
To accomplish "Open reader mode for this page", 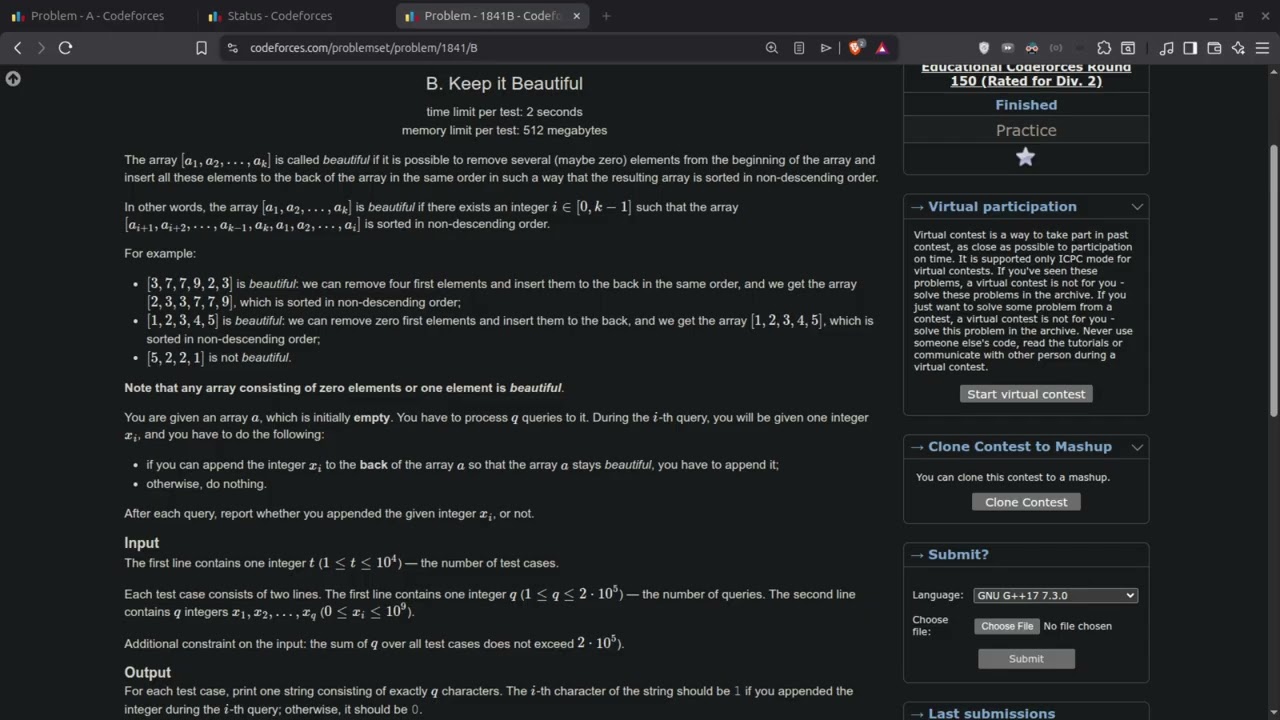I will [x=799, y=47].
